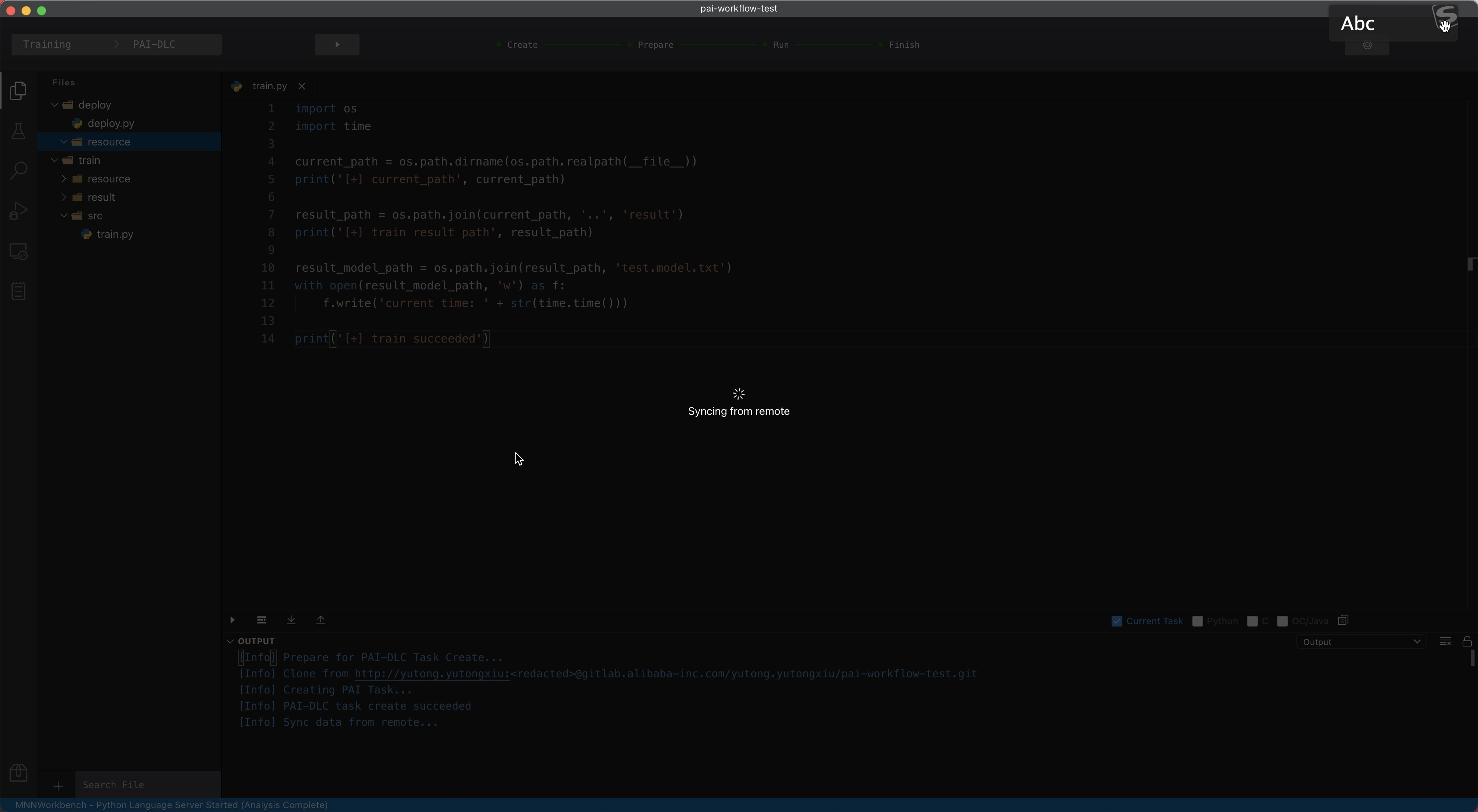Enable the Python log checkbox
This screenshot has height=812, width=1478.
[x=1197, y=621]
